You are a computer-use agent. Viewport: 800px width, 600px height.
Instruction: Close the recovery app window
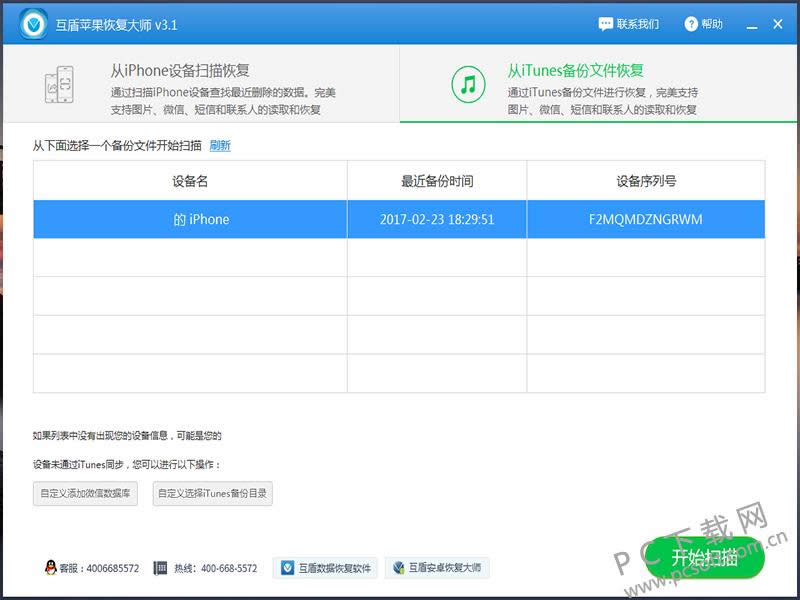coord(778,24)
